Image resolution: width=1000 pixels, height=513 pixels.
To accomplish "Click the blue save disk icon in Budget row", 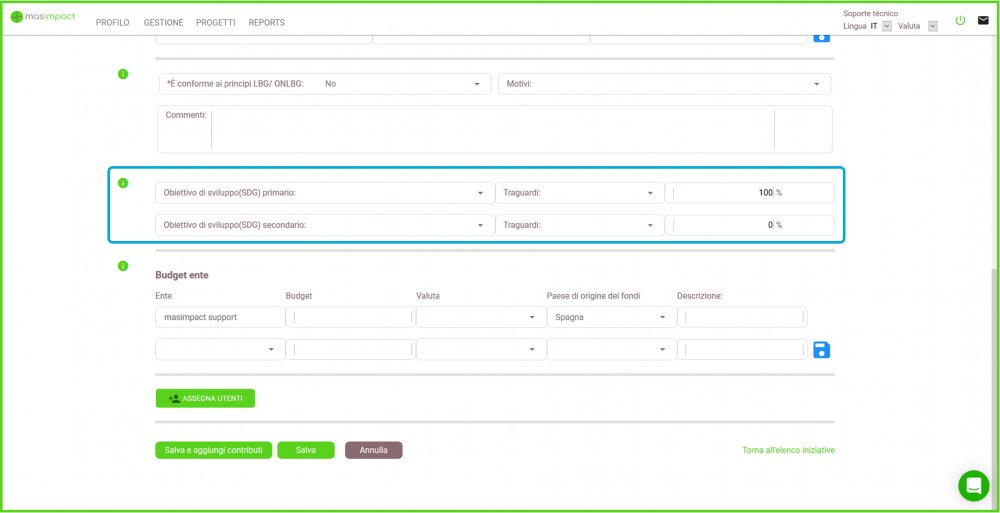I will pyautogui.click(x=821, y=349).
